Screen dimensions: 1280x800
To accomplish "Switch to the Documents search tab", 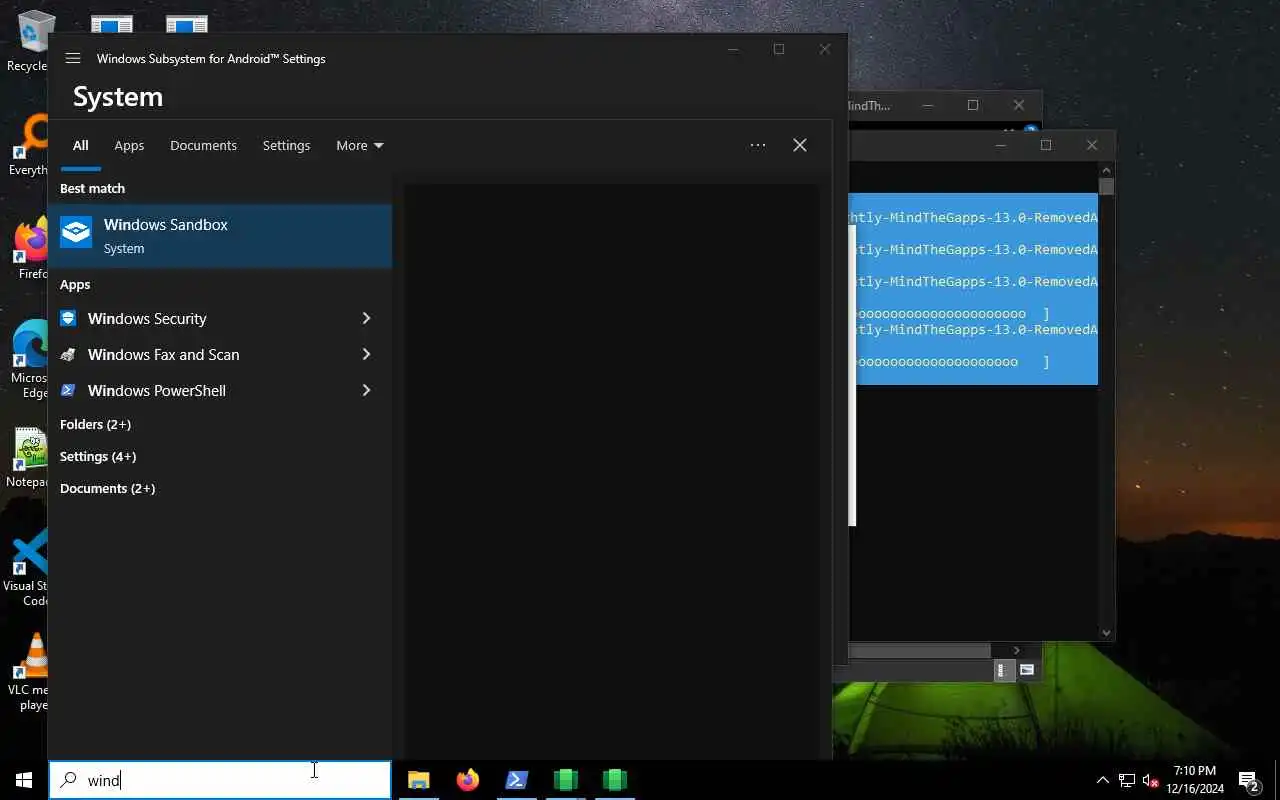I will [x=203, y=146].
